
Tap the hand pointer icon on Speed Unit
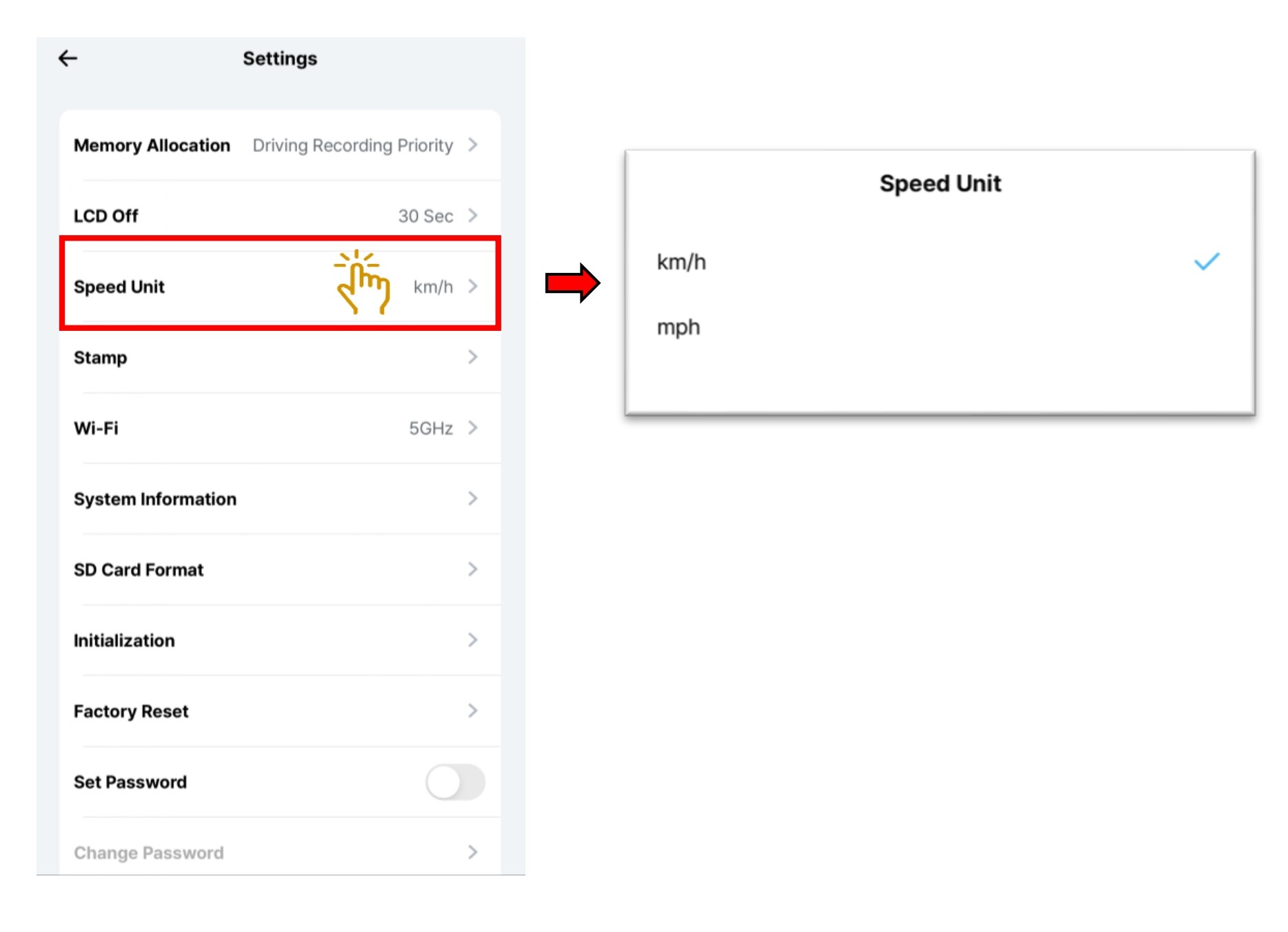[x=362, y=283]
